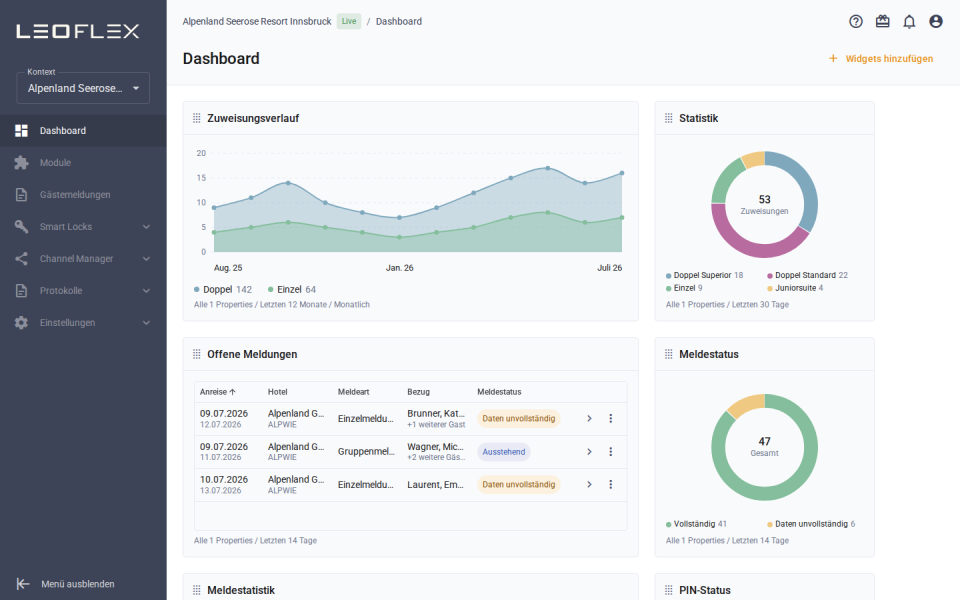Click the Dashboard breadcrumb
960x600 pixels.
[399, 21]
